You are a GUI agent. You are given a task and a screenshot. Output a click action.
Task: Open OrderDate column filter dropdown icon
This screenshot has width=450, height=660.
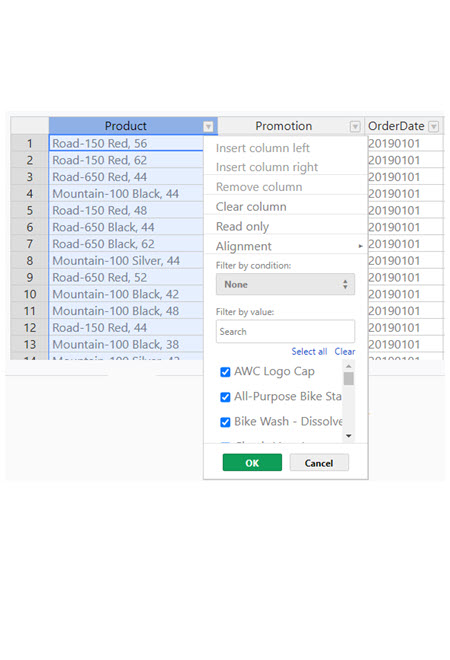coord(434,126)
